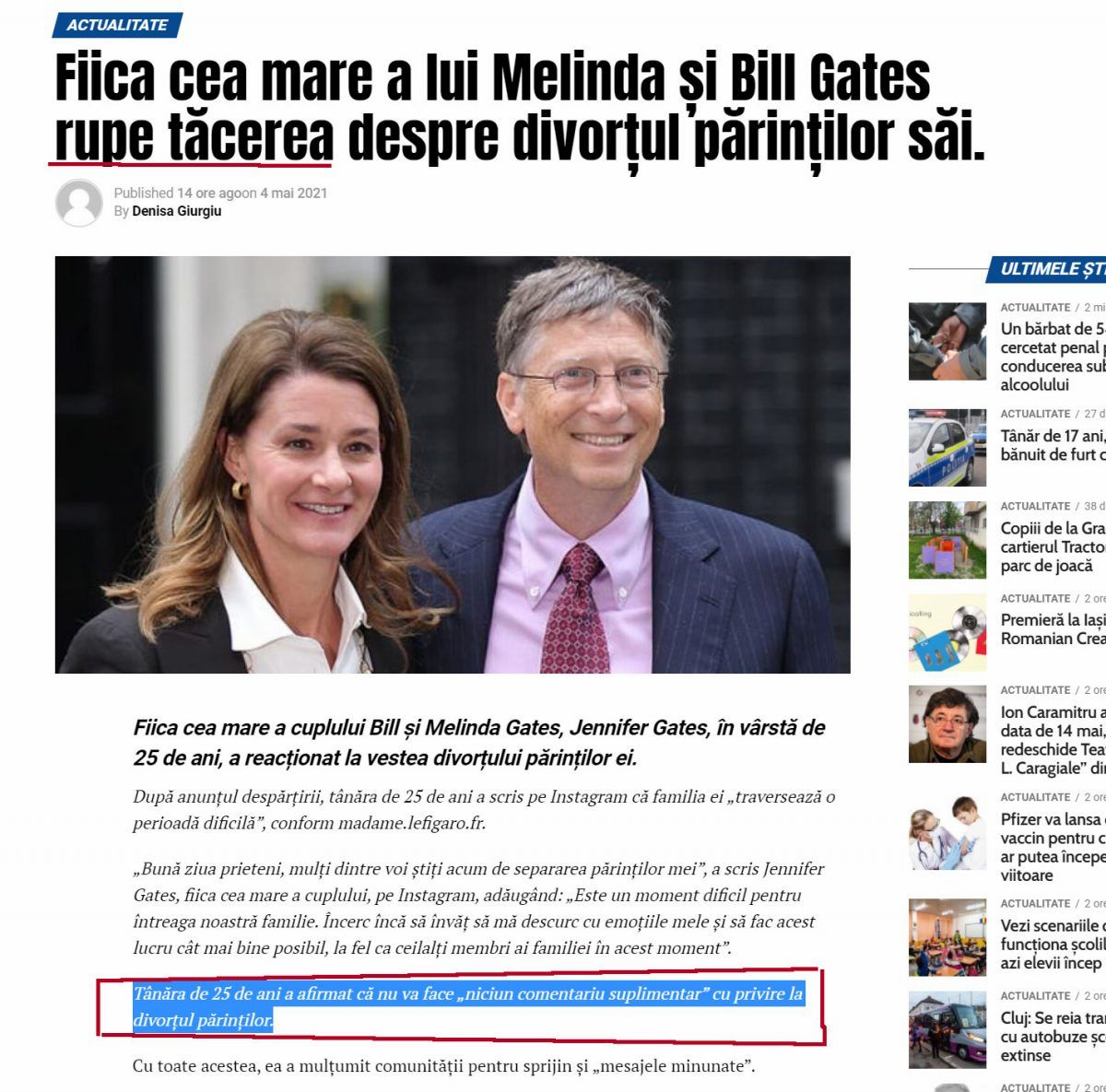Image resolution: width=1106 pixels, height=1092 pixels.
Task: Open the police car news thumbnail
Action: pyautogui.click(x=947, y=448)
